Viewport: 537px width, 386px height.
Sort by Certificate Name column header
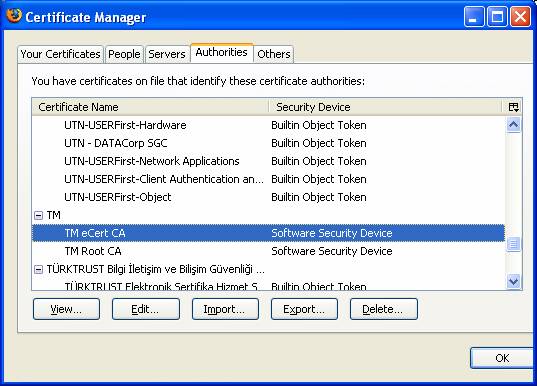(150, 107)
